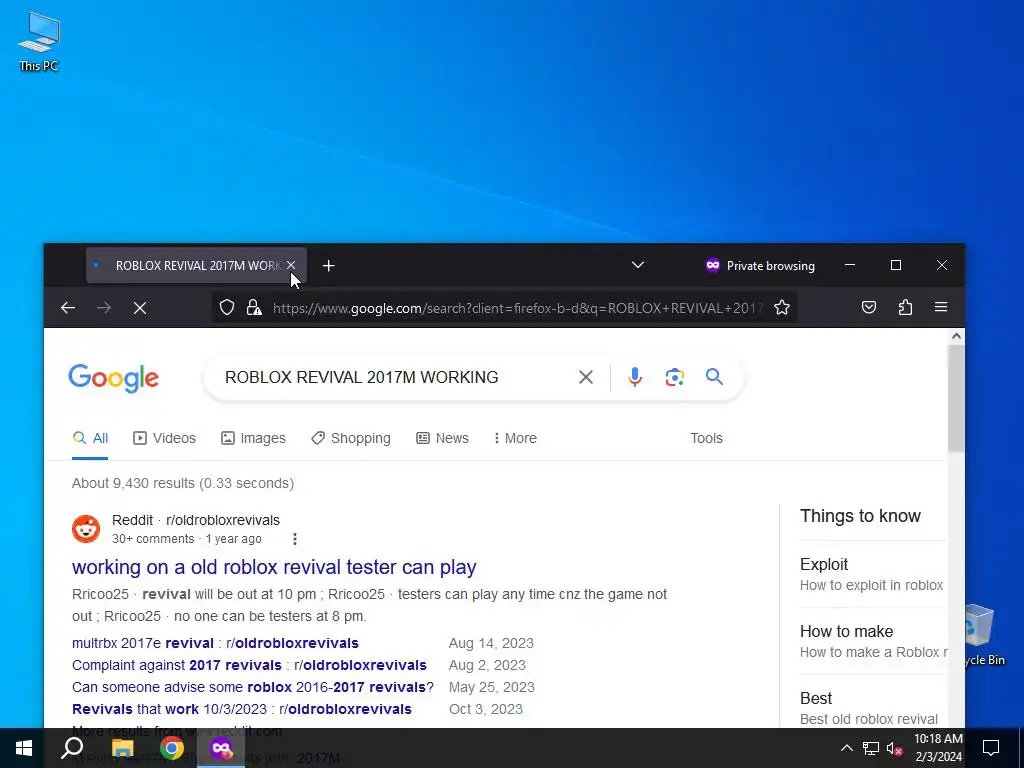Image resolution: width=1024 pixels, height=768 pixels.
Task: Open This PC desktop icon
Action: pyautogui.click(x=39, y=41)
